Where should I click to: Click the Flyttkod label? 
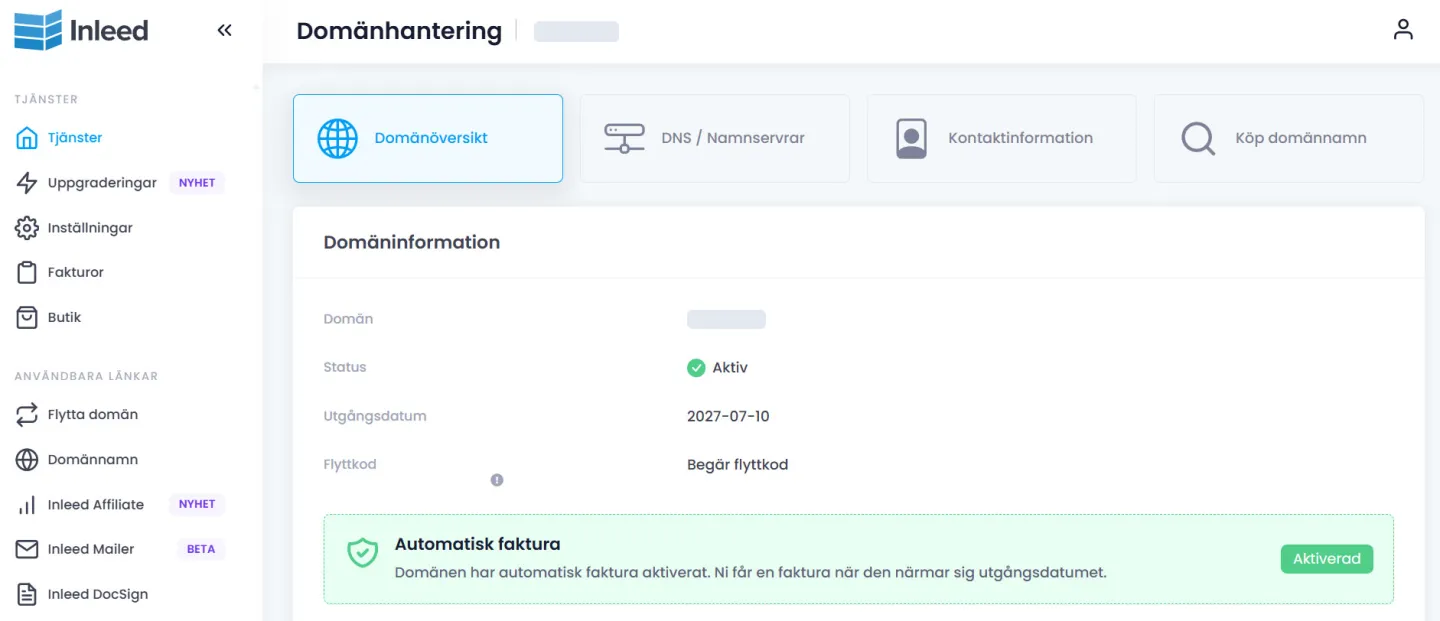(350, 465)
